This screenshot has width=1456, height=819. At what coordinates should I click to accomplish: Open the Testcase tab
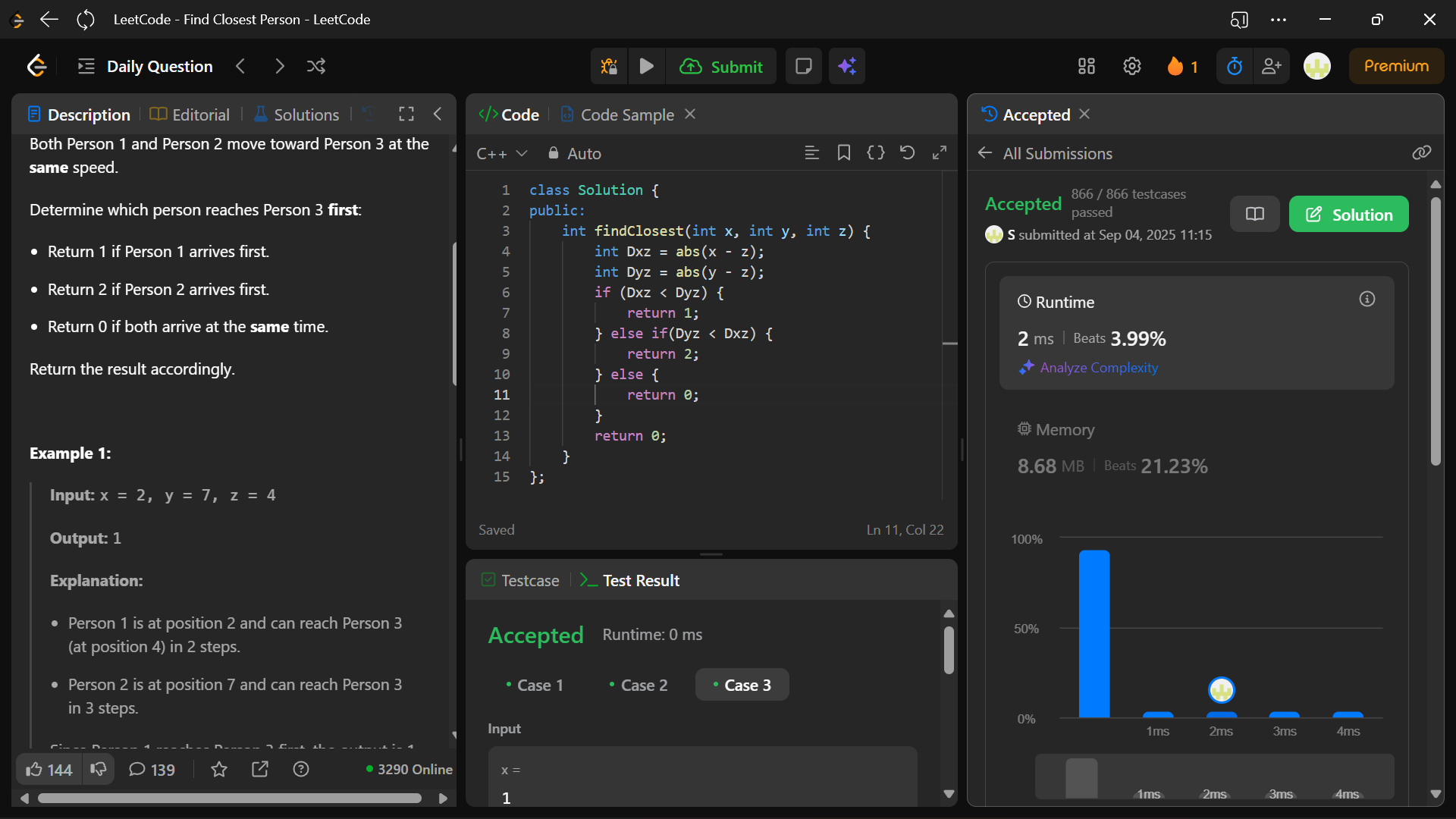(x=521, y=581)
